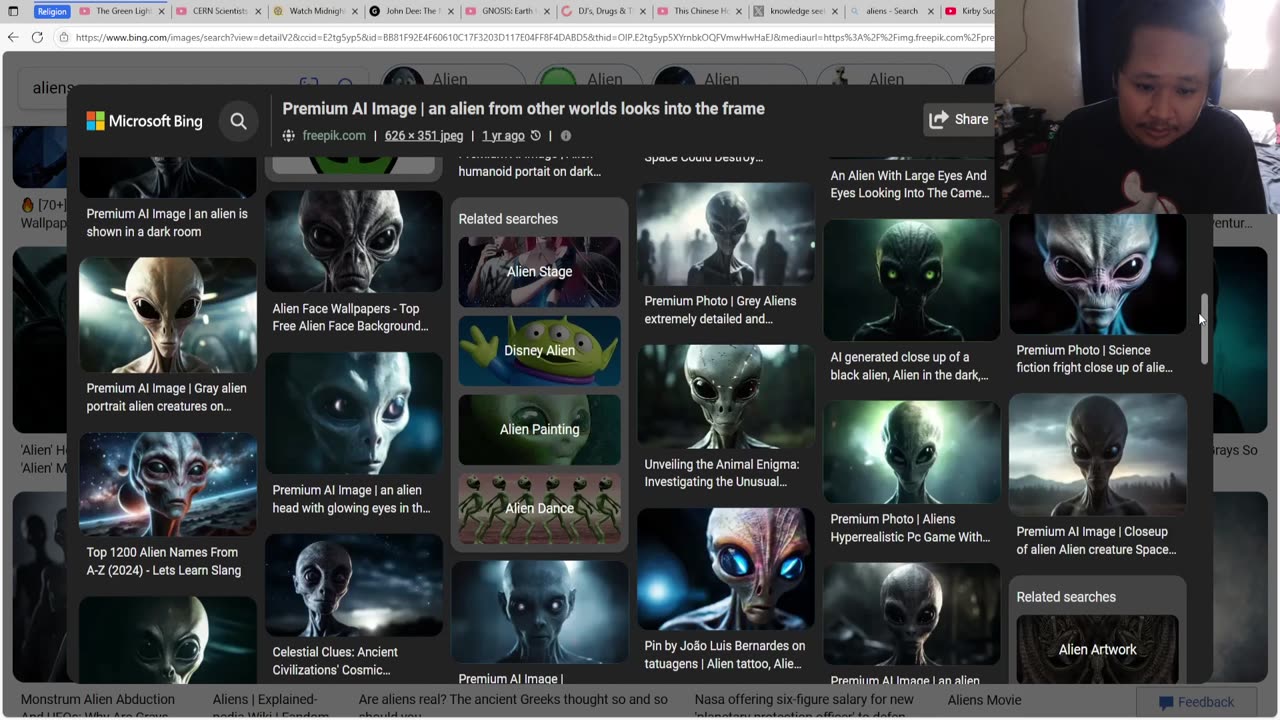1280x720 pixels.
Task: Click the info circle icon in image details
Action: (566, 136)
